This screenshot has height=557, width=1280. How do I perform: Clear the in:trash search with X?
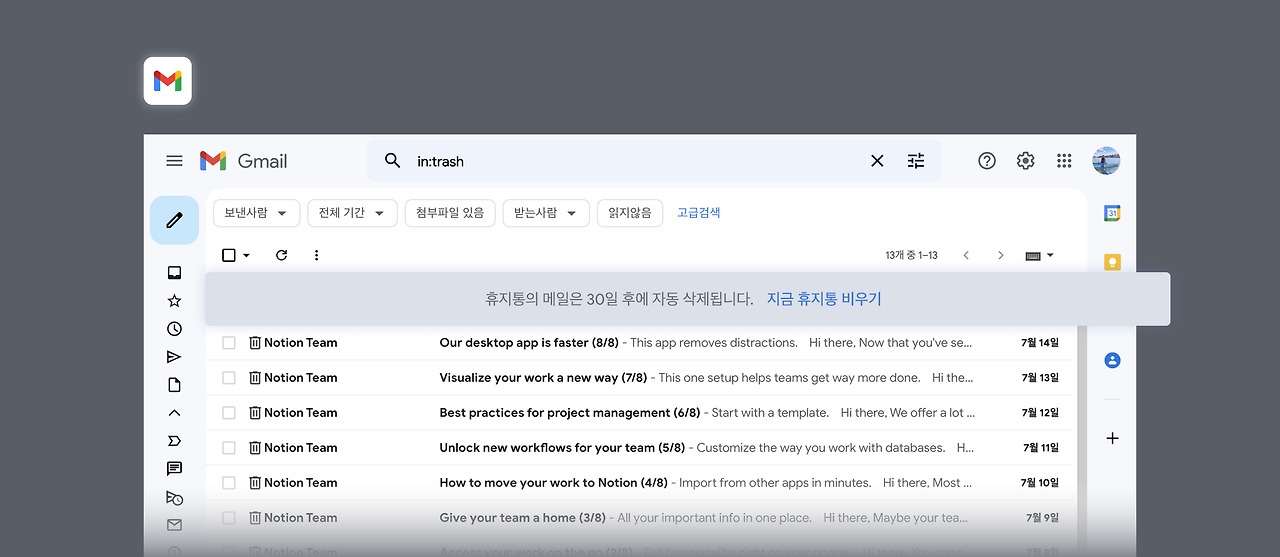click(877, 161)
